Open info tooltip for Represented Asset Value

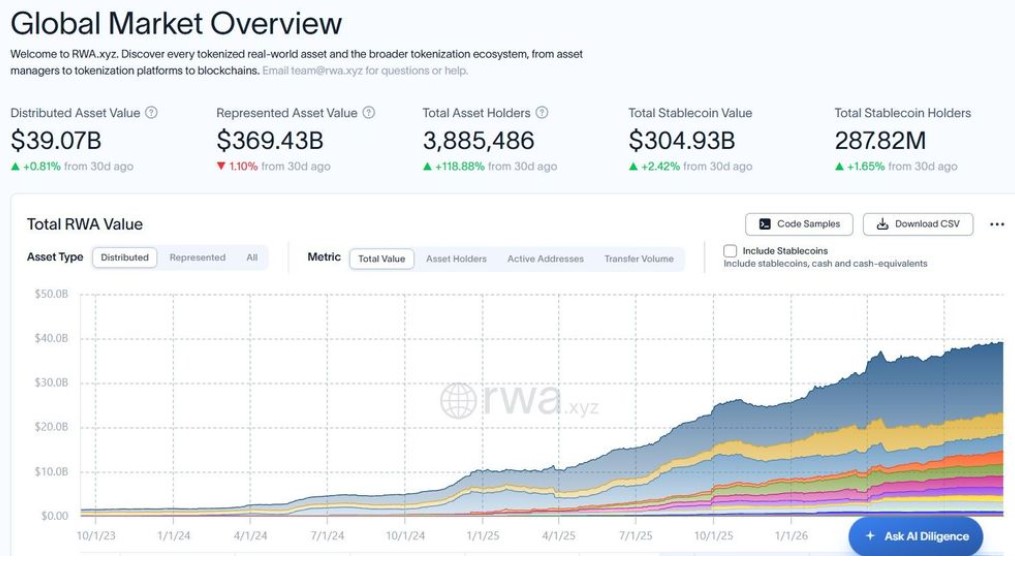click(368, 113)
